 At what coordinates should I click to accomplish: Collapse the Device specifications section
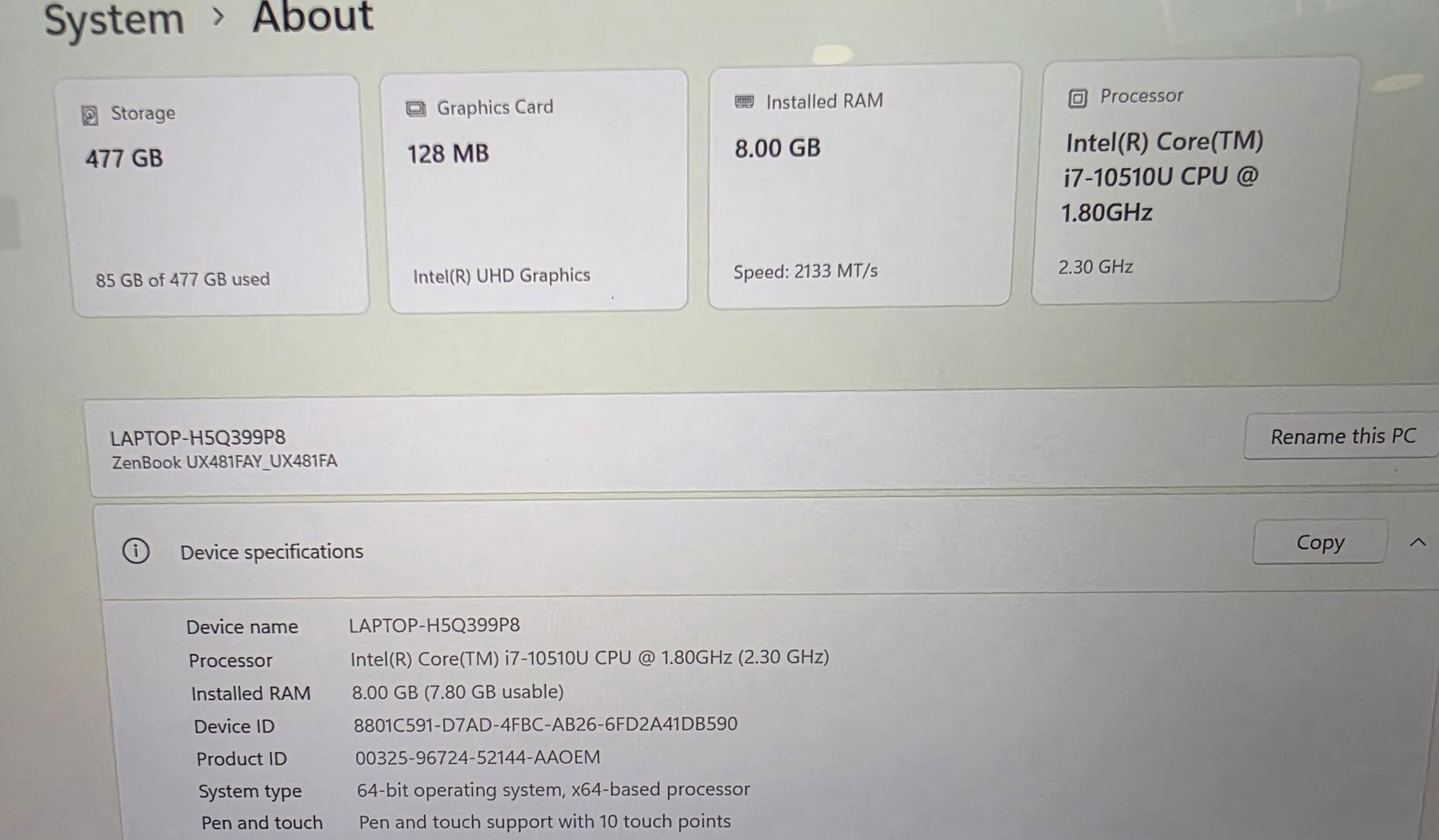1417,542
